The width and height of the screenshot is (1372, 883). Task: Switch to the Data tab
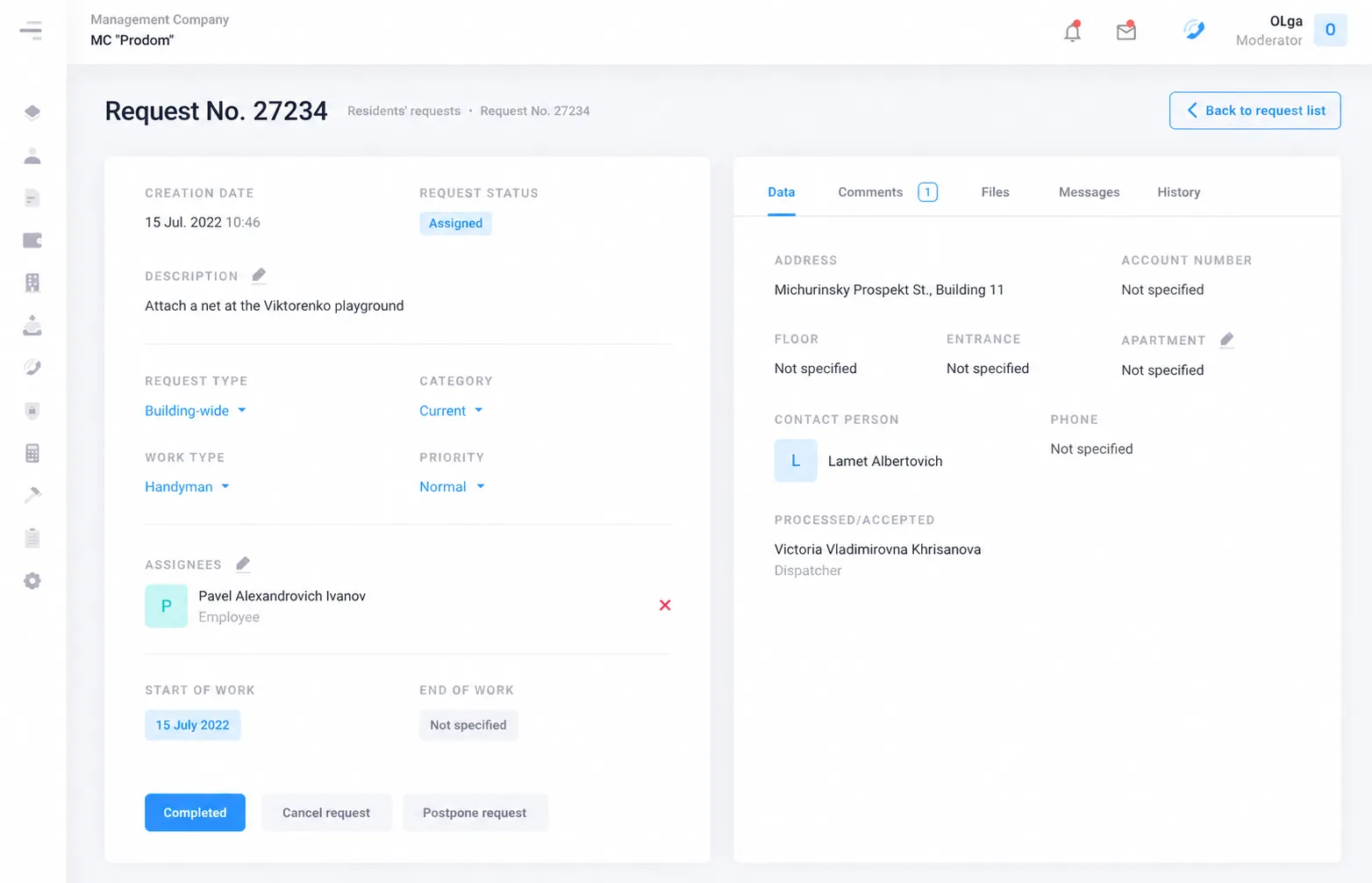[x=781, y=192]
